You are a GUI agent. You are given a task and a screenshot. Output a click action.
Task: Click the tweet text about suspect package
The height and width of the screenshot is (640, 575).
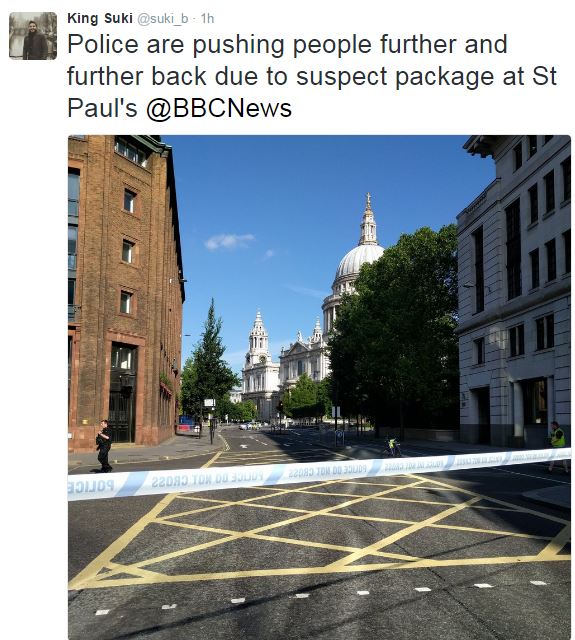point(312,76)
